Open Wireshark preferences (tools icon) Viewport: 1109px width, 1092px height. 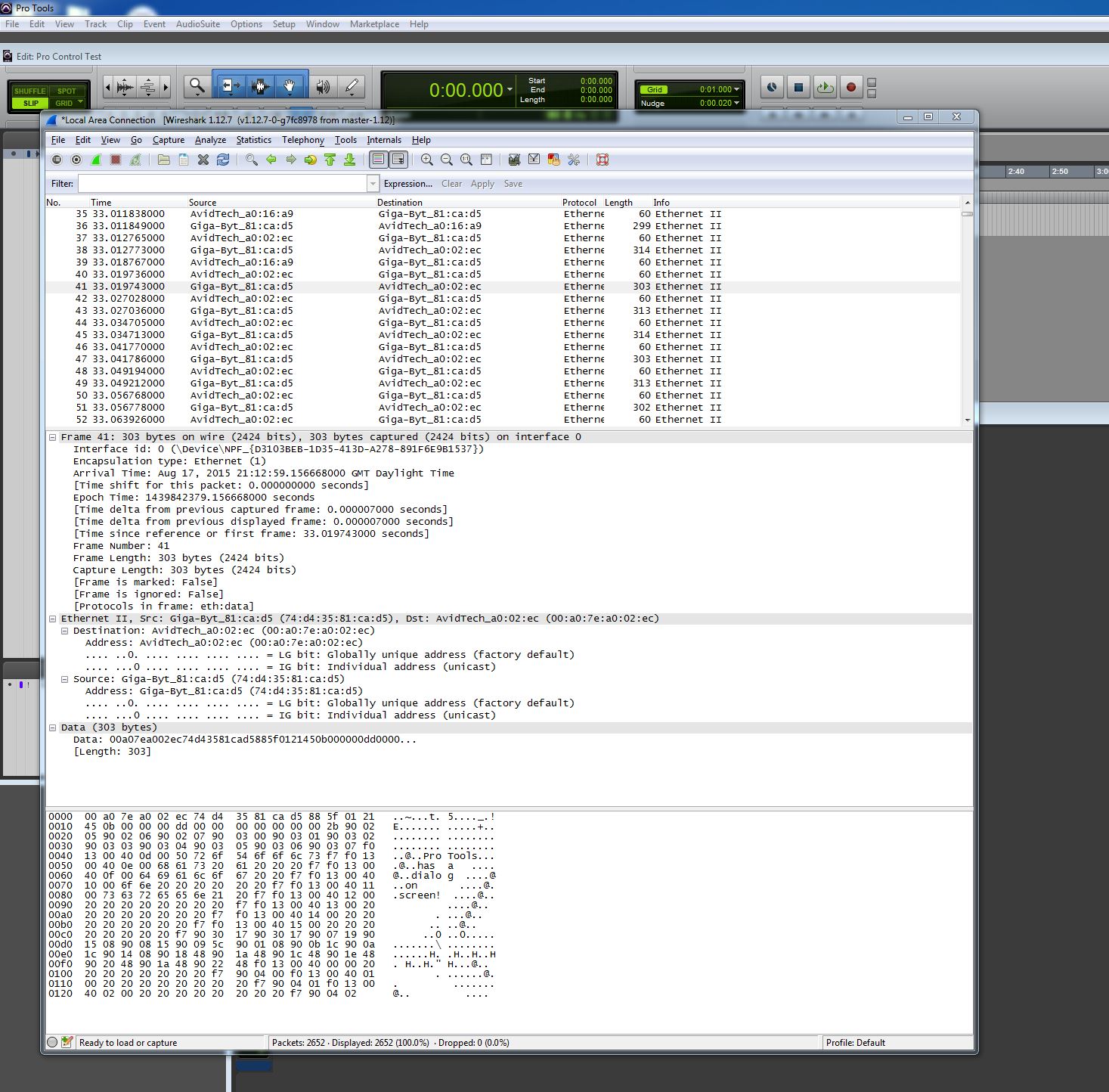tap(573, 160)
